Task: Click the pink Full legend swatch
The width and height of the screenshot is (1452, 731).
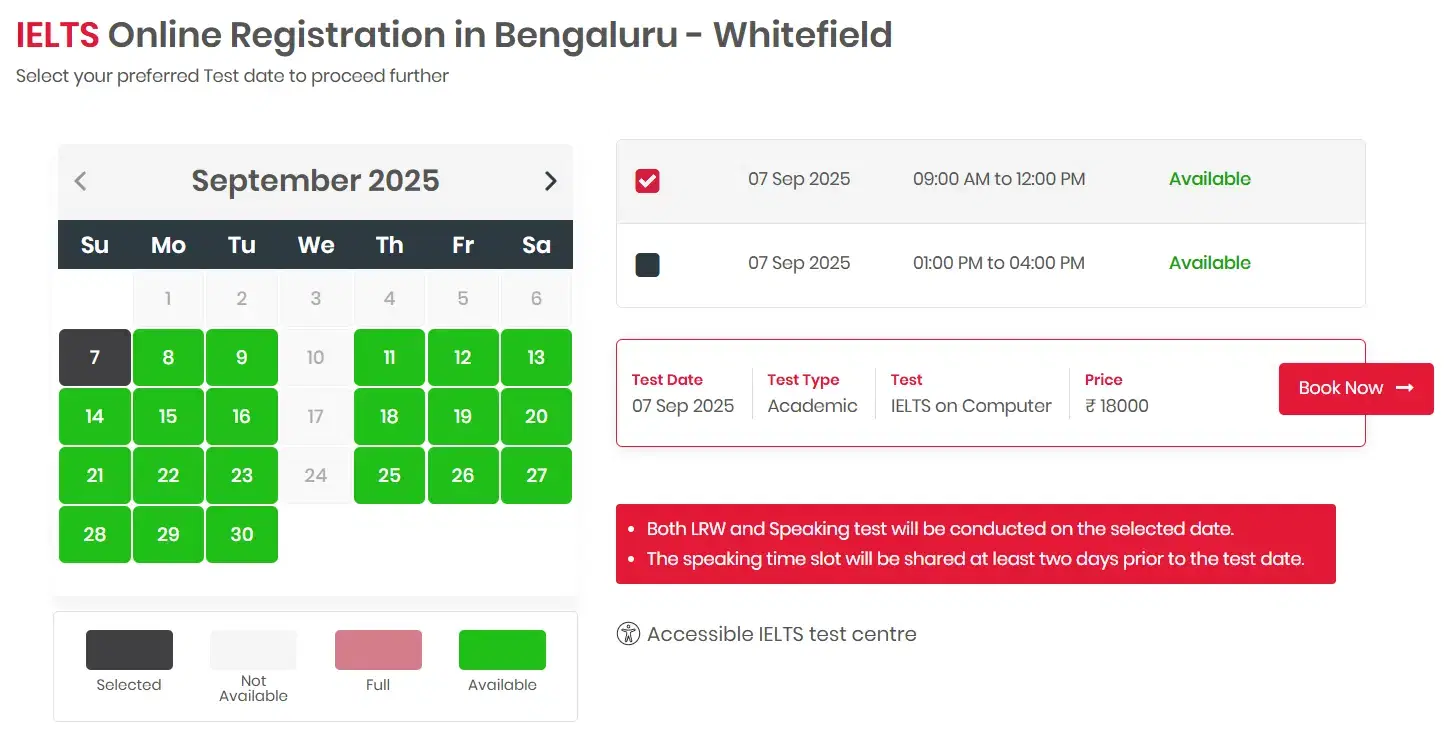Action: coord(378,648)
